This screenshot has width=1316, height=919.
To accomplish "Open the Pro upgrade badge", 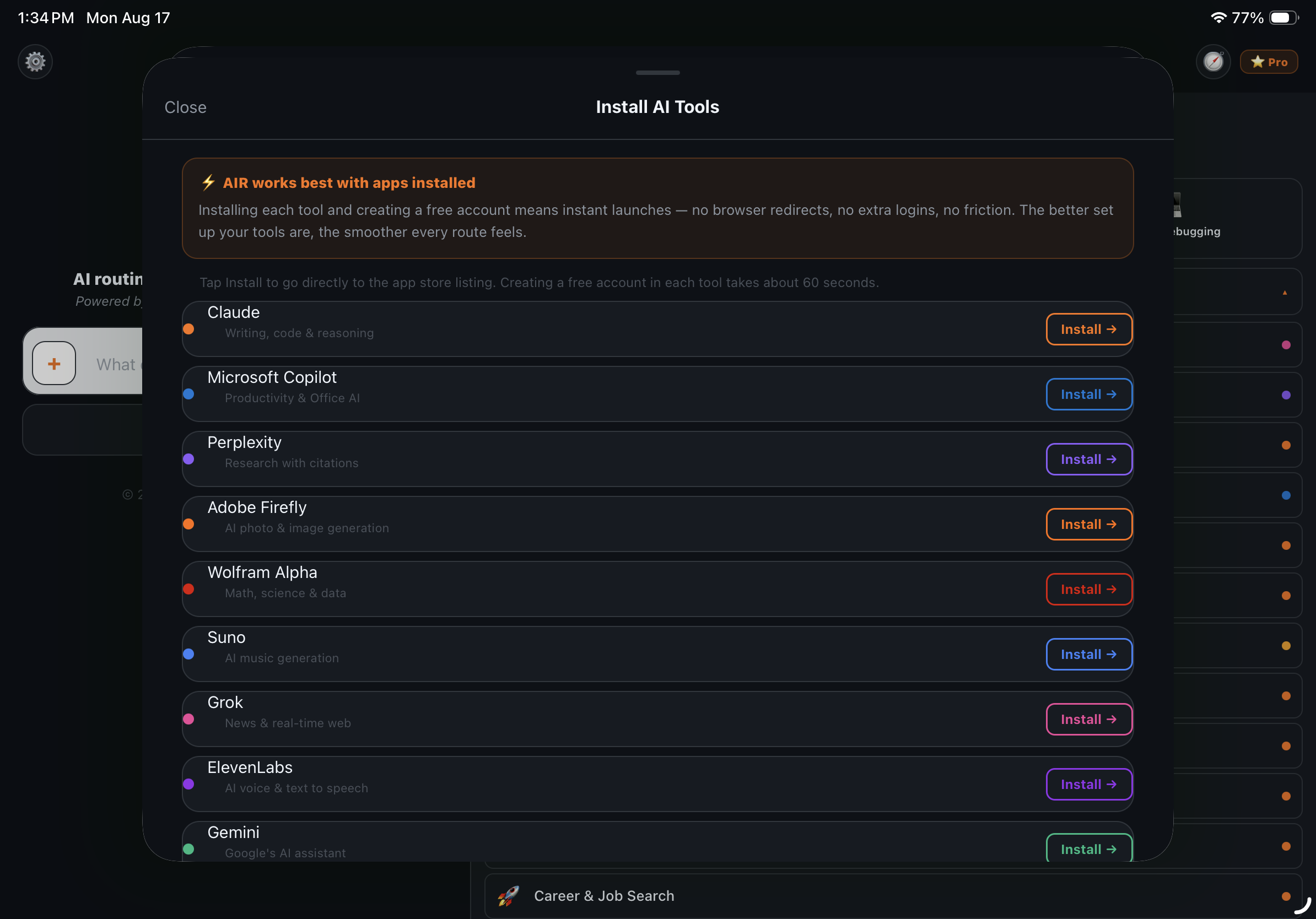I will (1269, 62).
